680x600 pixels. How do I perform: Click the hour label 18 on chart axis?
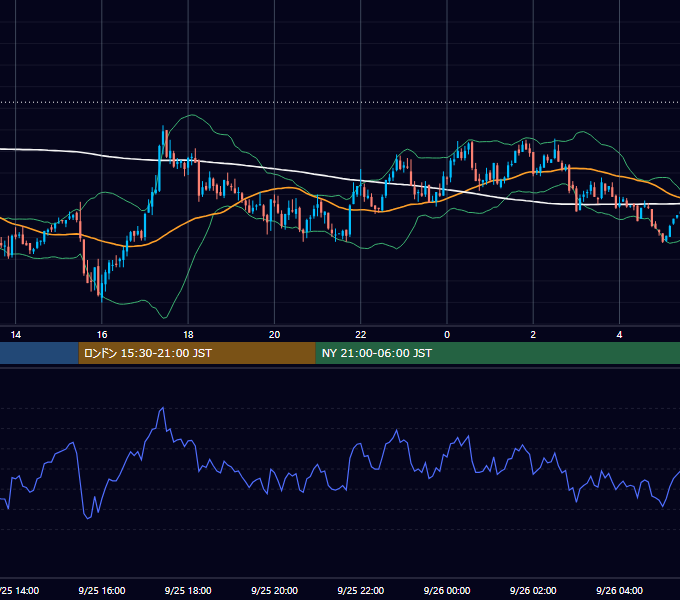pos(188,335)
